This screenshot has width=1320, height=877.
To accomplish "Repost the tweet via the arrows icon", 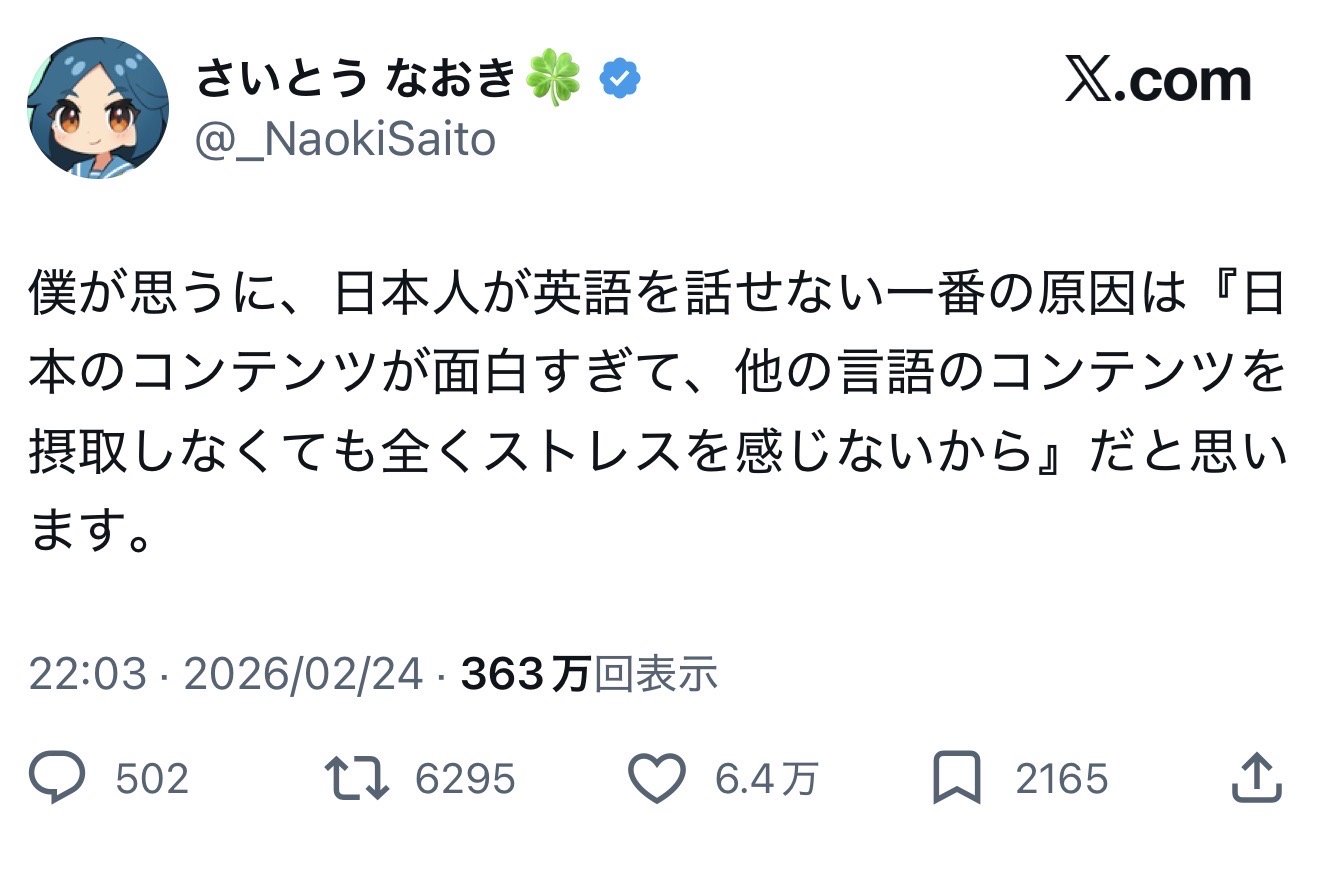I will [357, 779].
